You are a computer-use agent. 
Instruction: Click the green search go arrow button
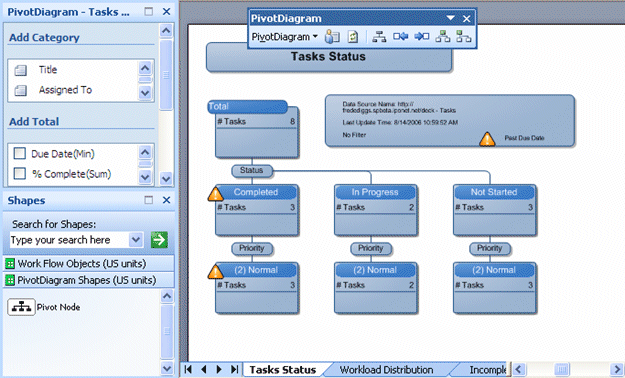159,240
